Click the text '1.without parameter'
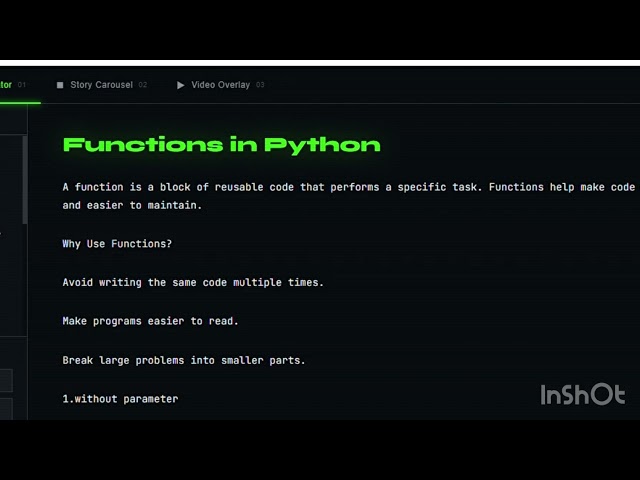 [120, 399]
